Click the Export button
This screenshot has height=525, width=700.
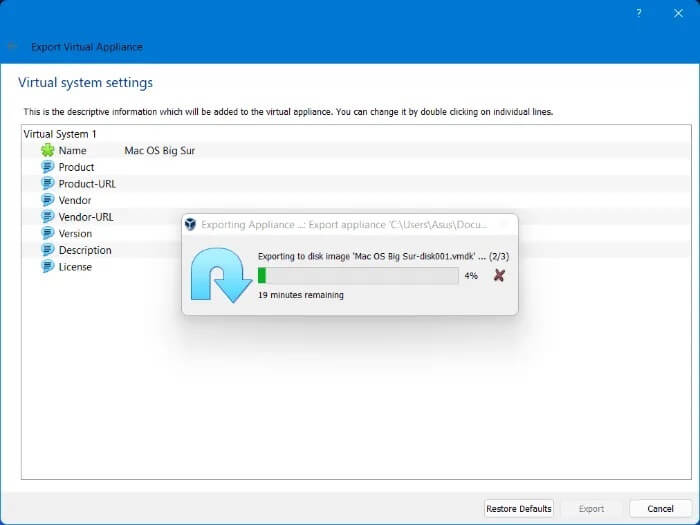point(591,508)
